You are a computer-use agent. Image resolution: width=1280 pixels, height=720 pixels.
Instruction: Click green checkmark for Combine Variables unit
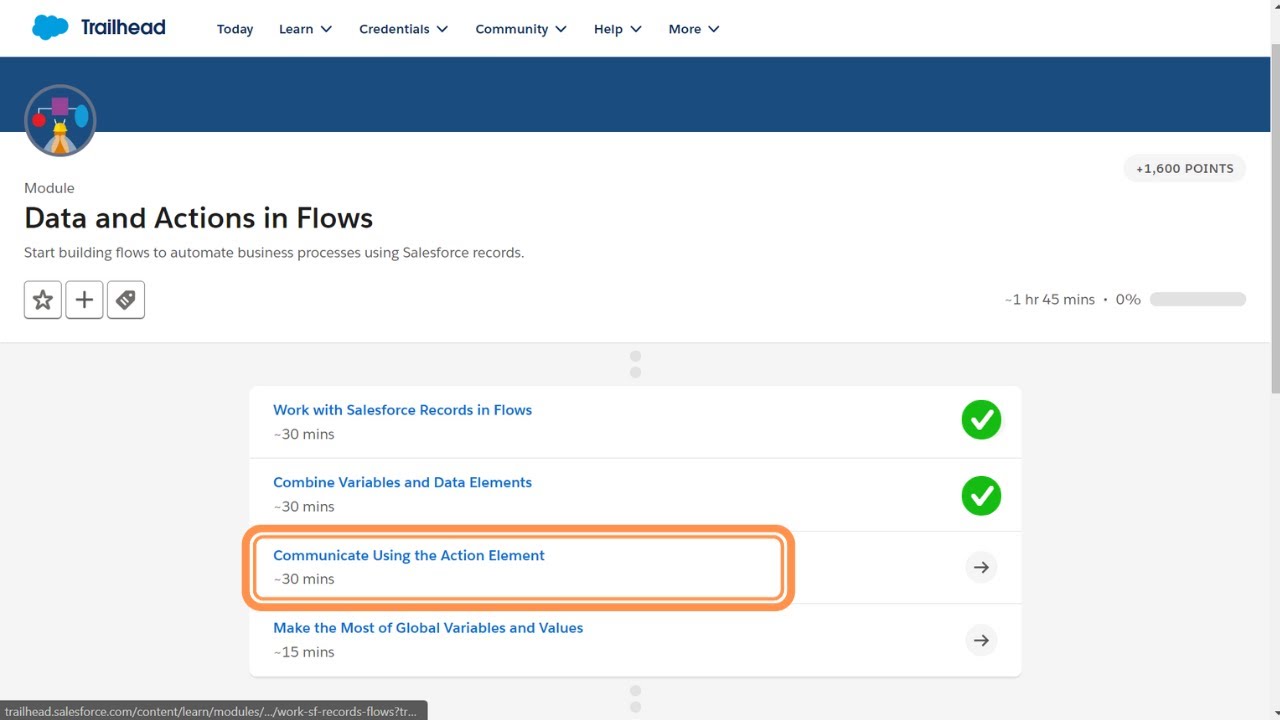point(981,495)
